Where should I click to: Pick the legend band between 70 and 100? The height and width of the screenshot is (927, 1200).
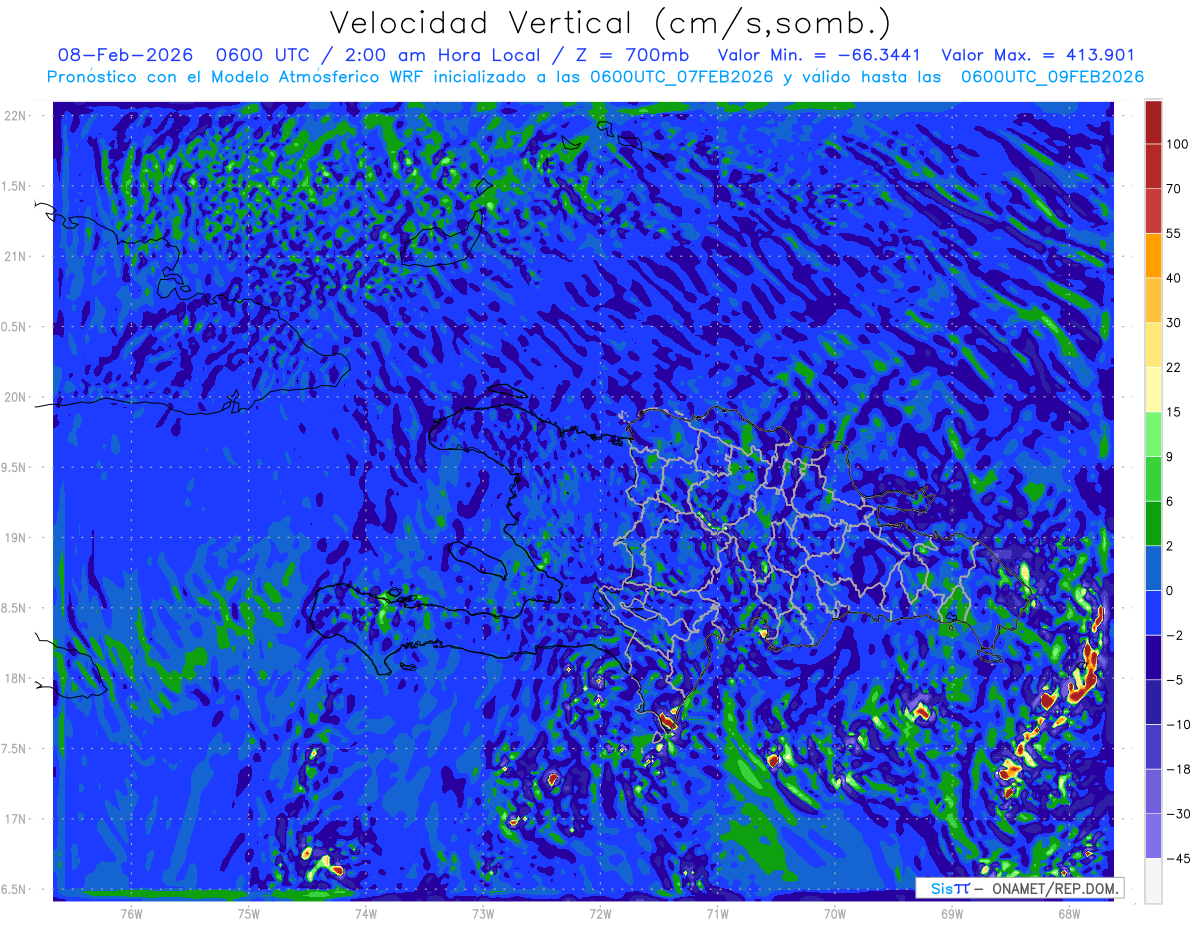tap(1153, 166)
